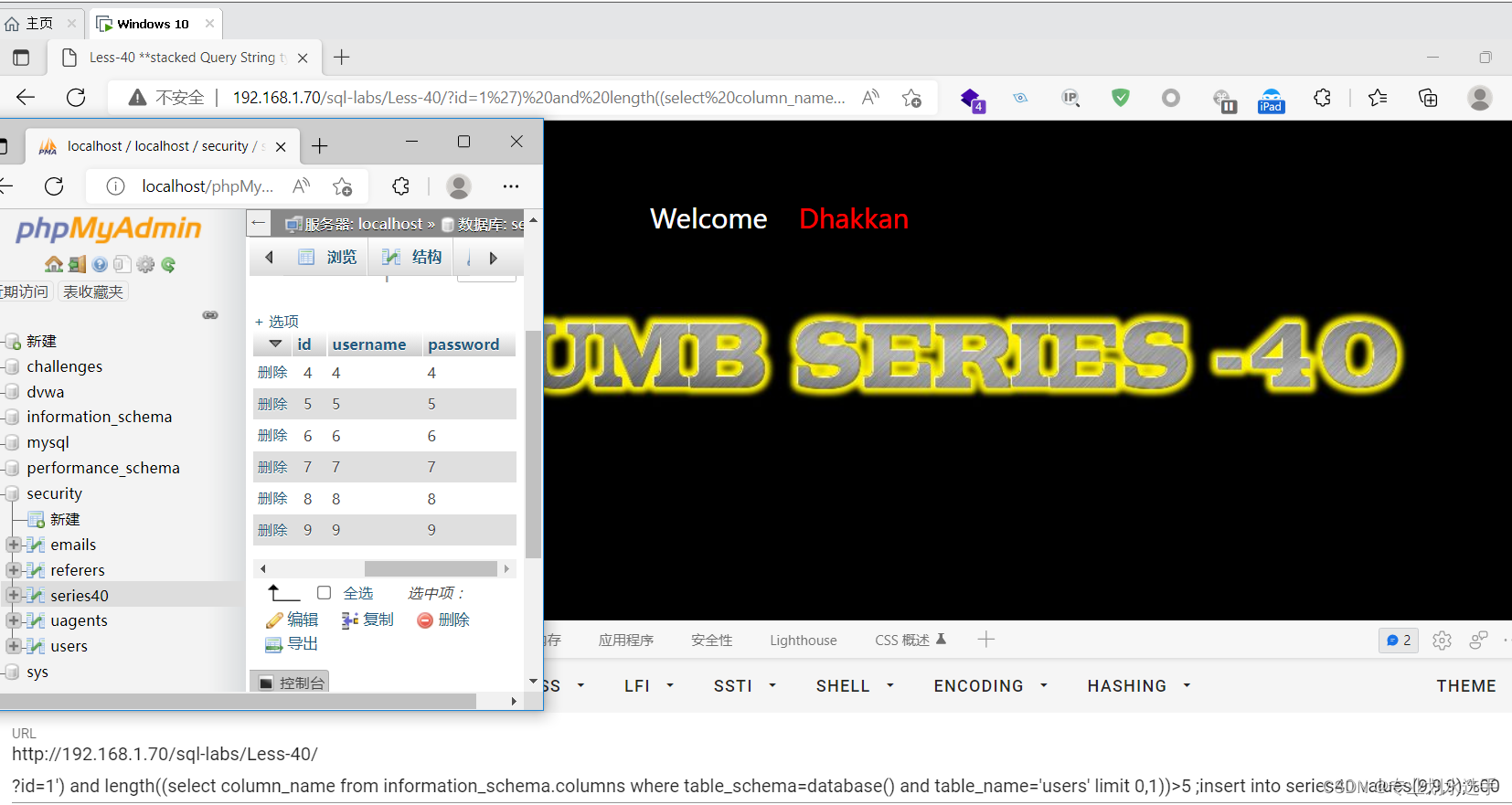1512x805 pixels.
Task: Switch to the 应用程序 DevTools tab
Action: [x=626, y=641]
